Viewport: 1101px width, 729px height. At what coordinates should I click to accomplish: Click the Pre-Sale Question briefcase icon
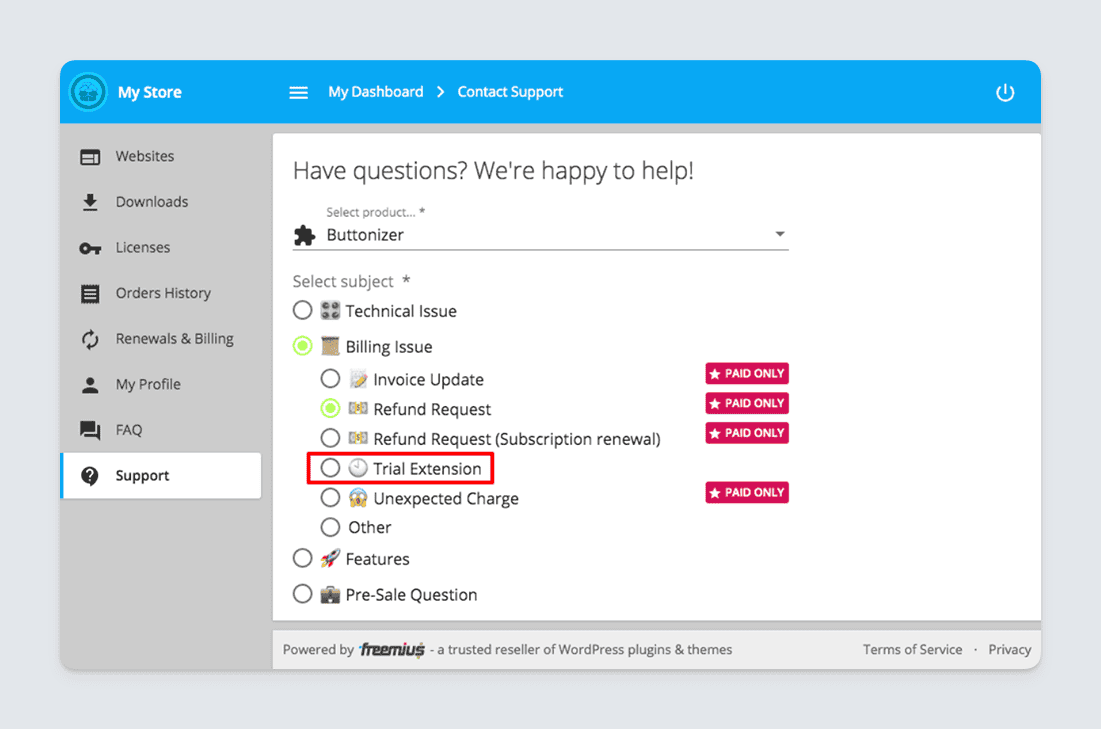330,594
